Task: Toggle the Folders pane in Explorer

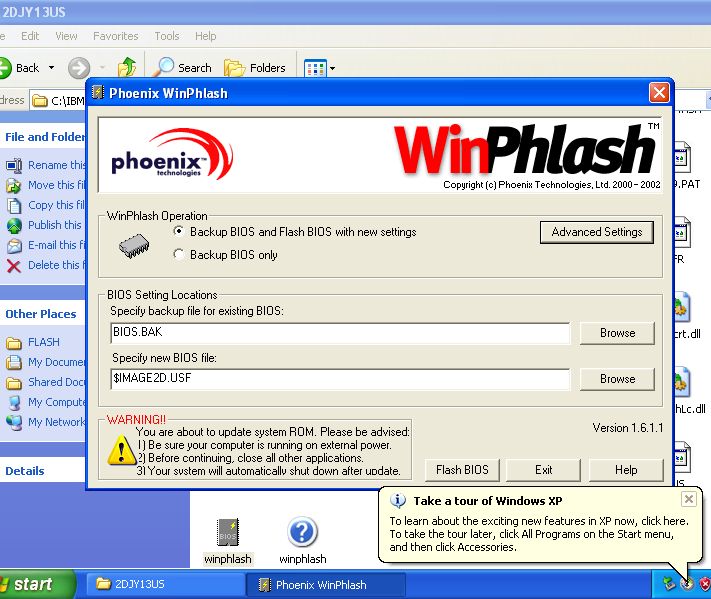Action: point(255,68)
